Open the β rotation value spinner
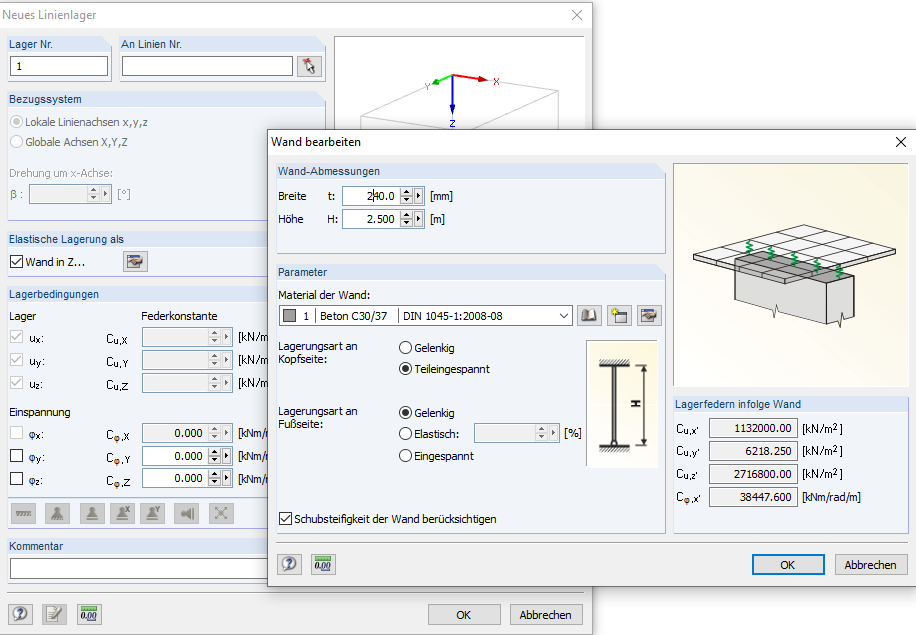 (x=93, y=193)
